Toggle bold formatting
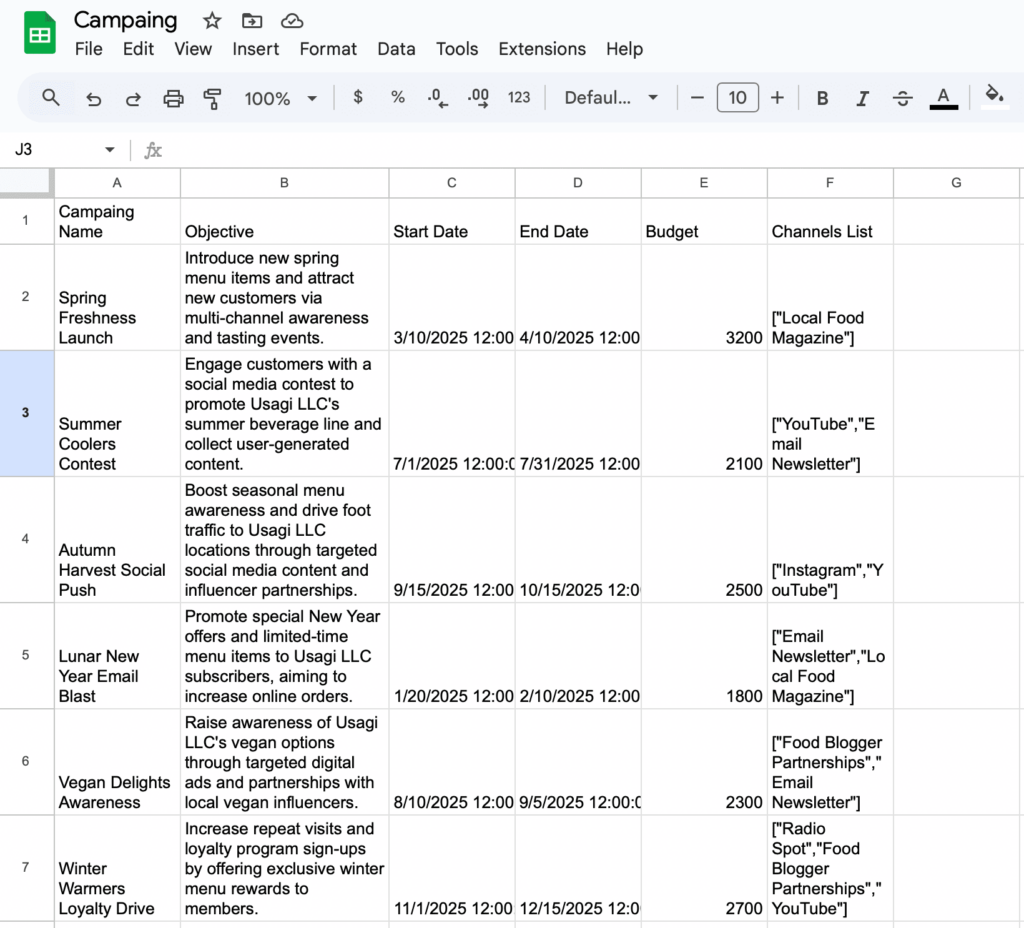This screenshot has height=928, width=1024. pyautogui.click(x=822, y=98)
